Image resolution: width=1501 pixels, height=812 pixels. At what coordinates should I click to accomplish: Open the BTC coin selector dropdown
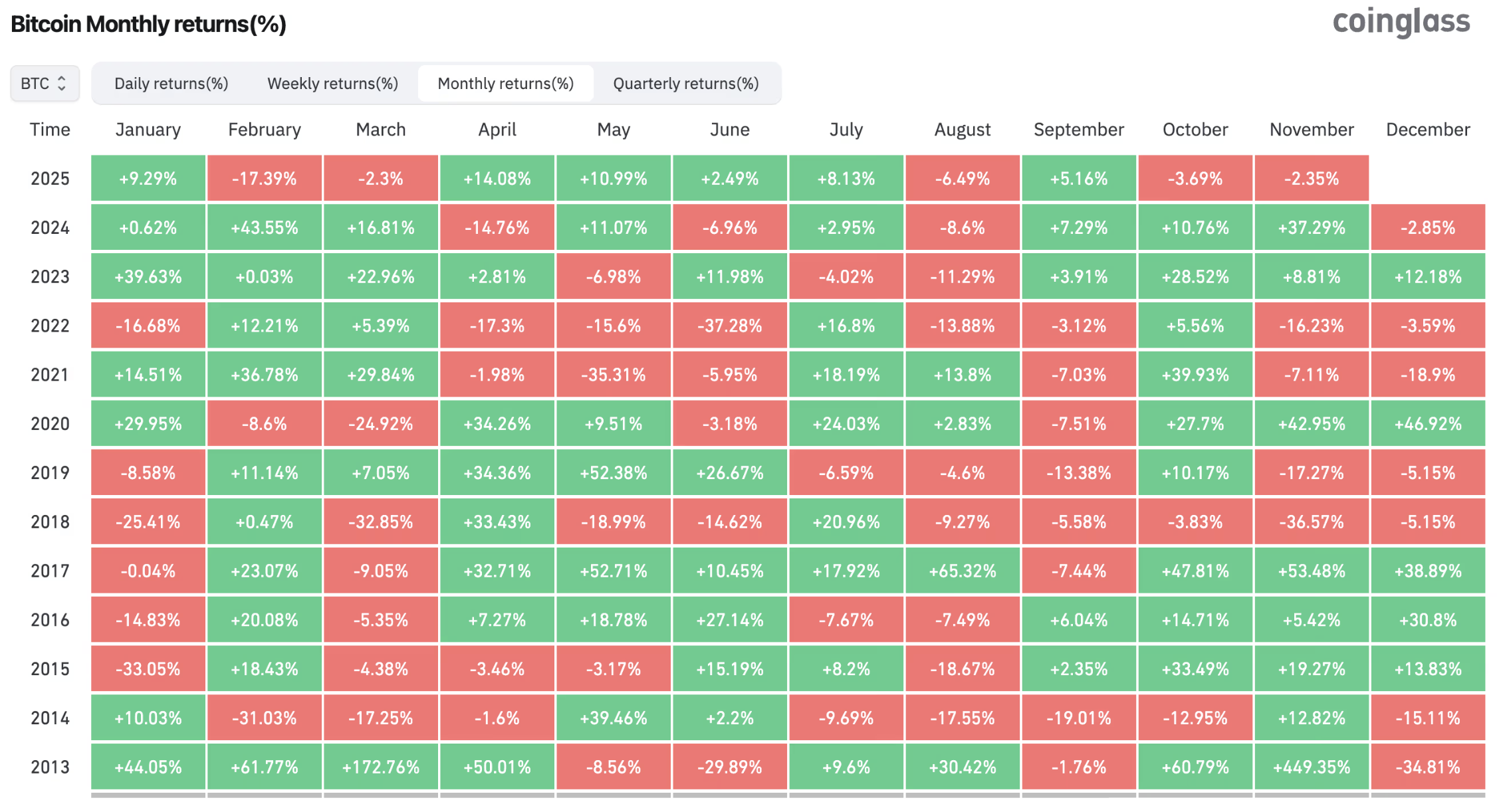tap(45, 84)
